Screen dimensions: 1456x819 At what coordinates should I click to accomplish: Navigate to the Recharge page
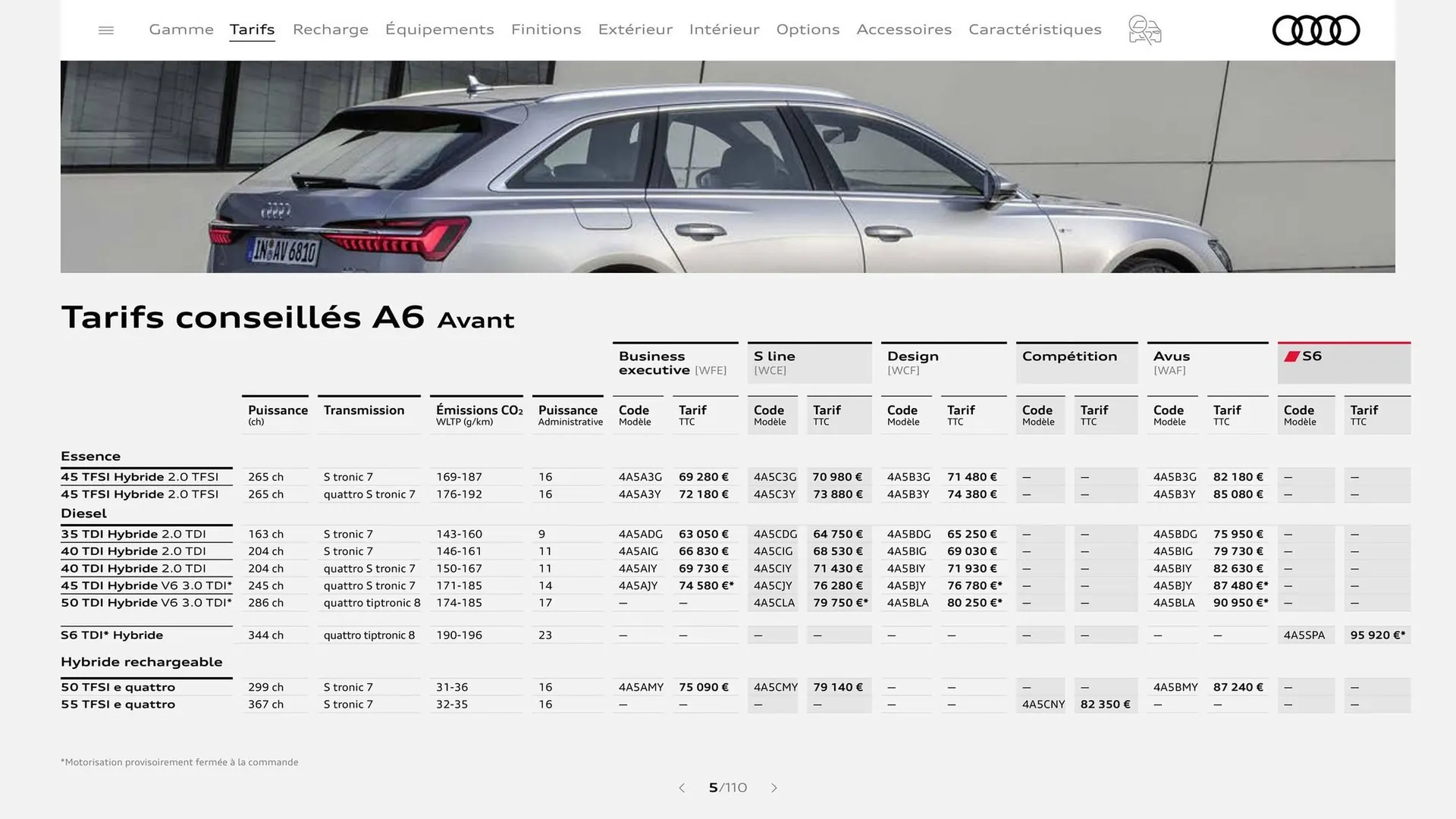[x=330, y=30]
